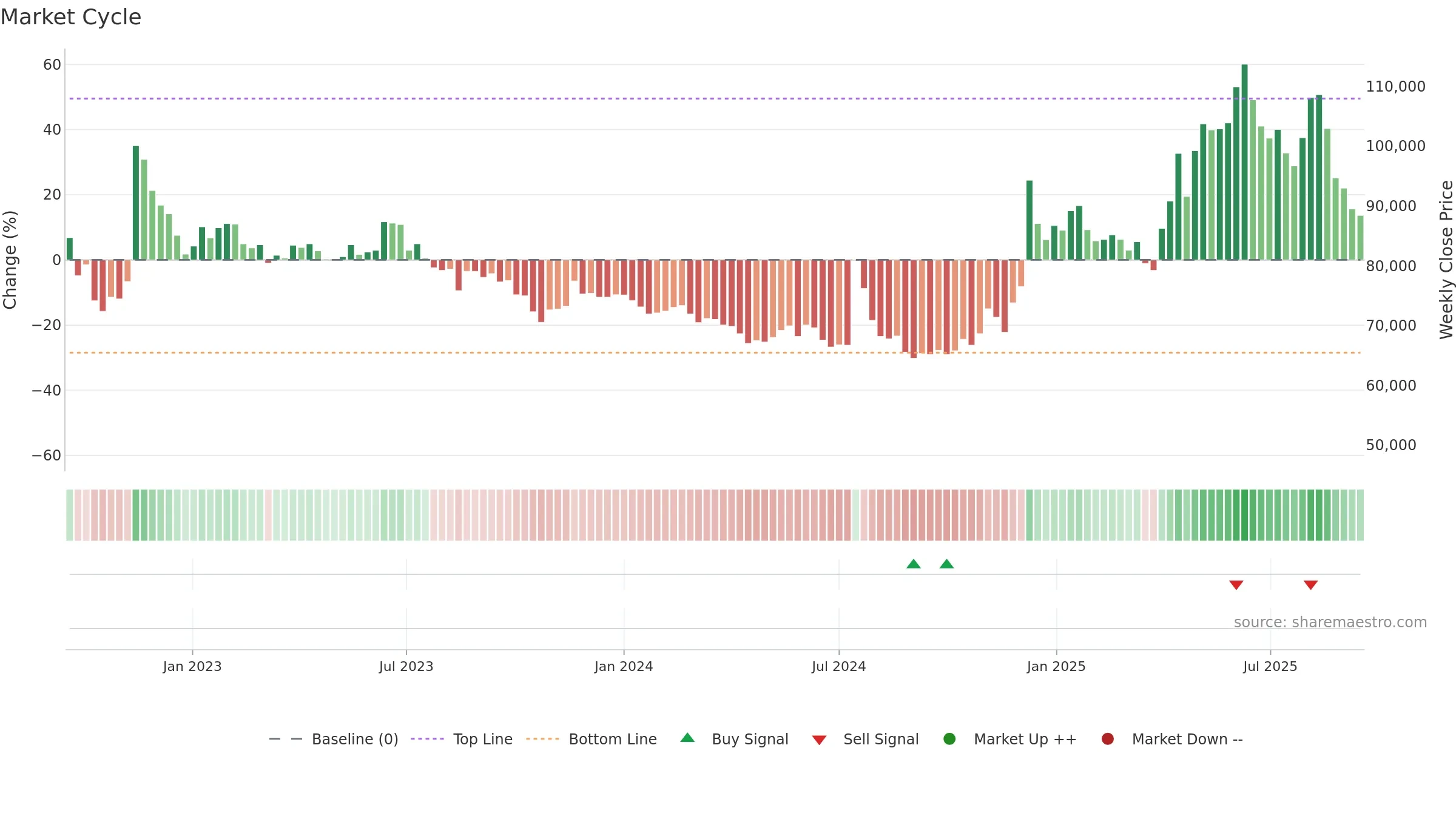Click the 90,000 price axis label

1391,206
